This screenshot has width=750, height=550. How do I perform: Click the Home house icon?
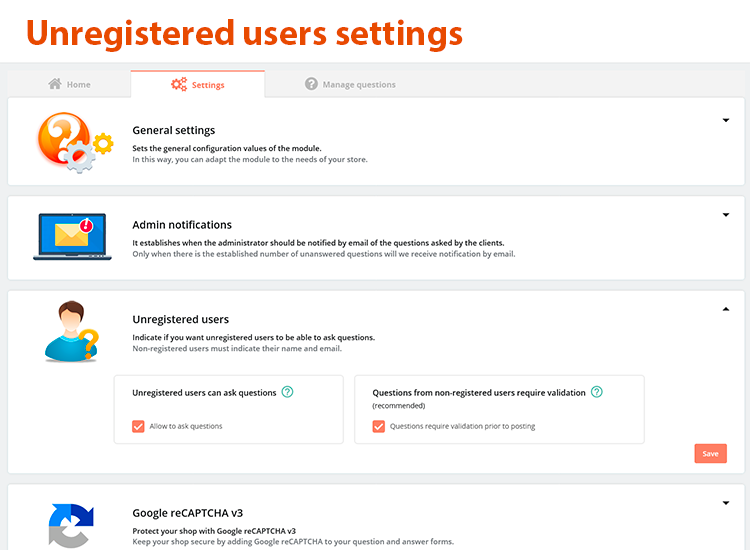click(55, 84)
